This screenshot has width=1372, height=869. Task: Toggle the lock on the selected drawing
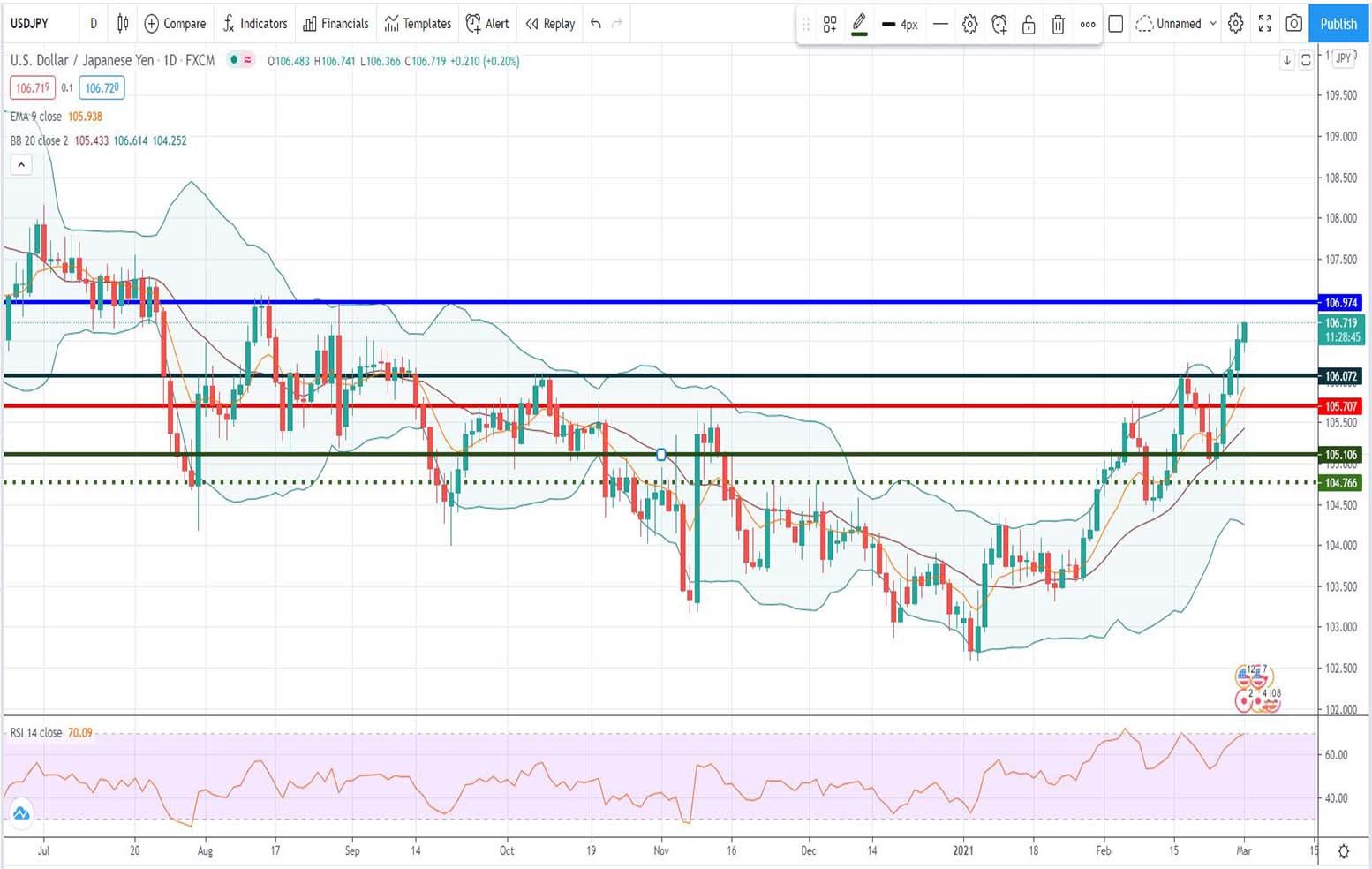[1029, 25]
